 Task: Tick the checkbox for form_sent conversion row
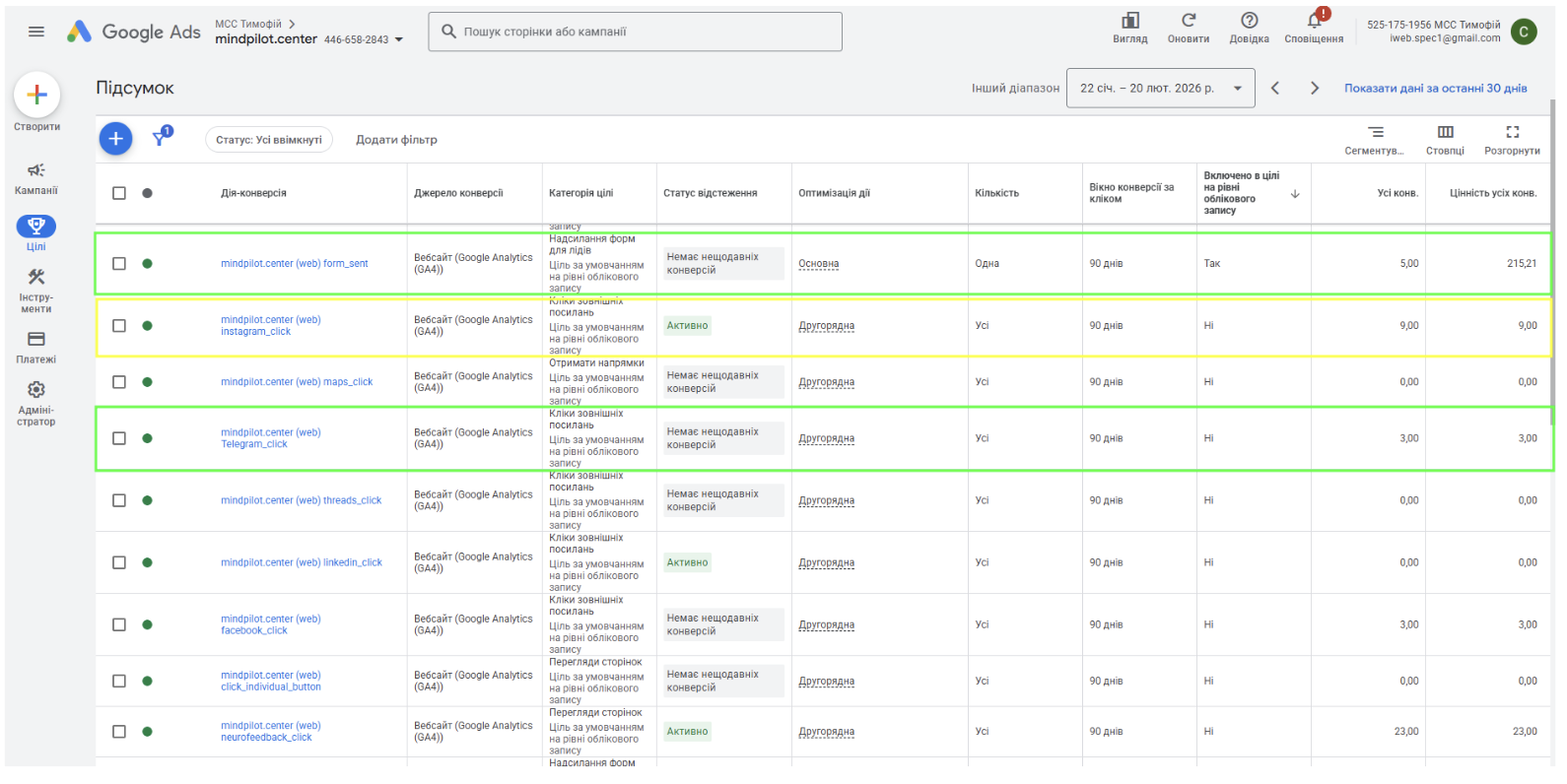click(x=119, y=263)
